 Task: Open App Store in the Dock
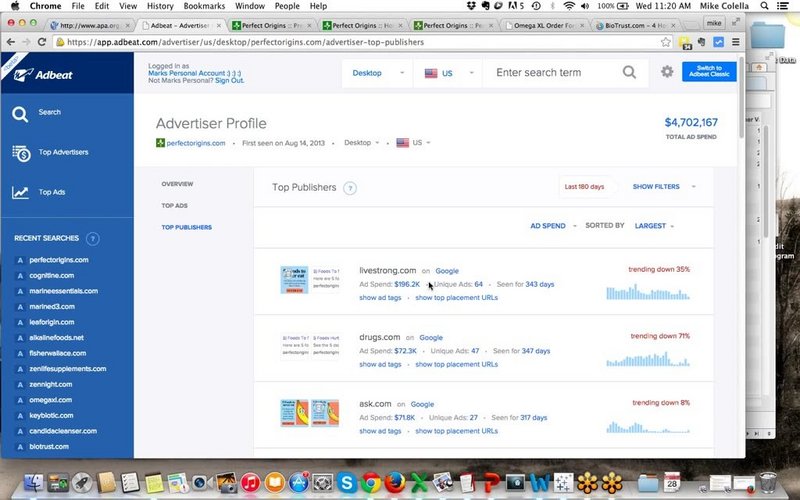point(298,482)
